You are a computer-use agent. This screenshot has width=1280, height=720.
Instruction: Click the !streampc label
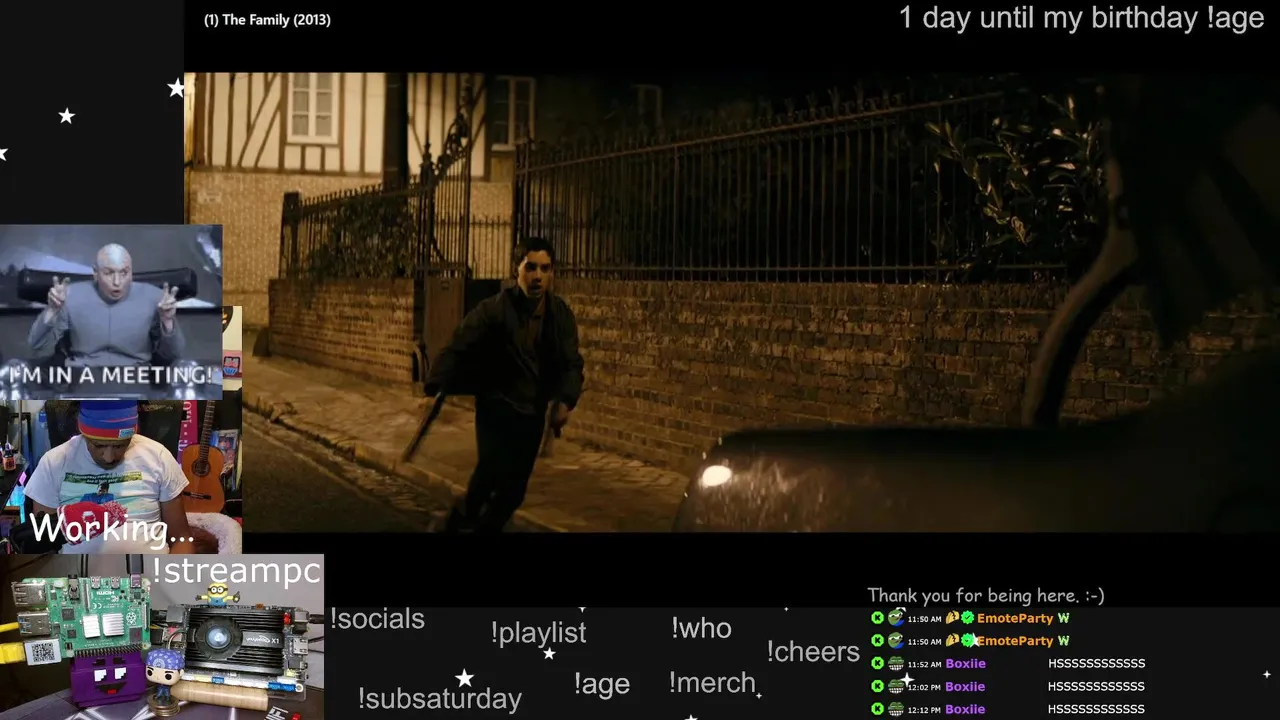(x=236, y=571)
